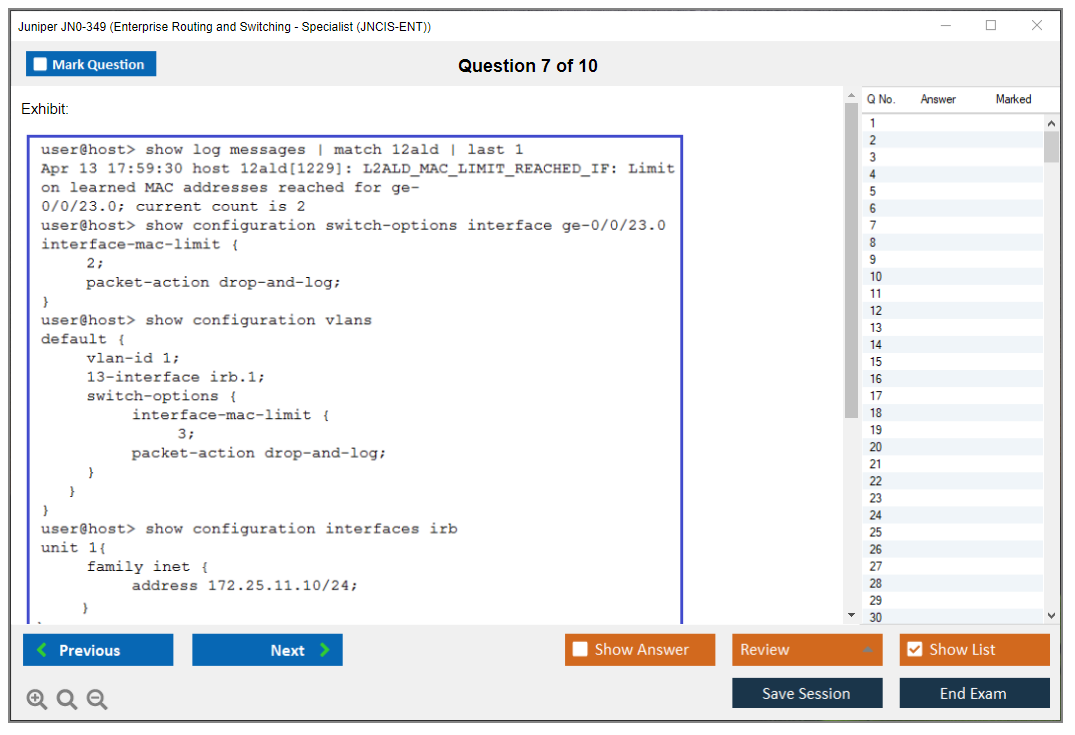Select question 15 in the list

click(876, 362)
